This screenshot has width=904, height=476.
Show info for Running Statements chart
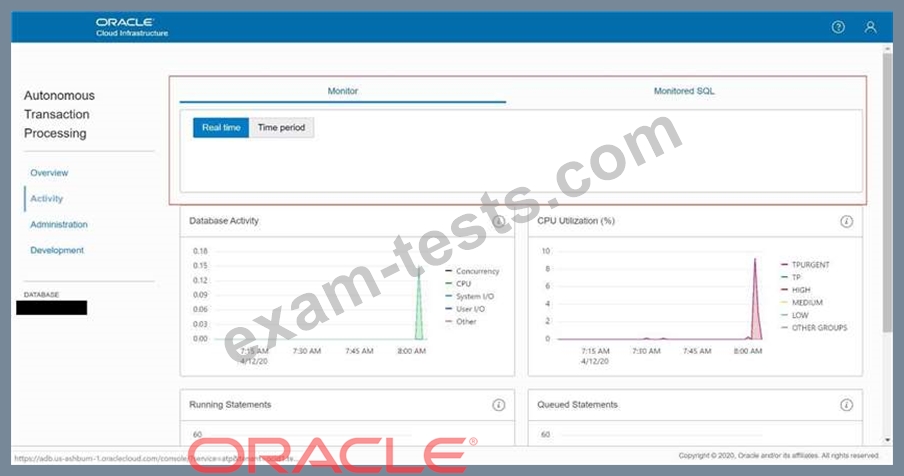pos(499,405)
